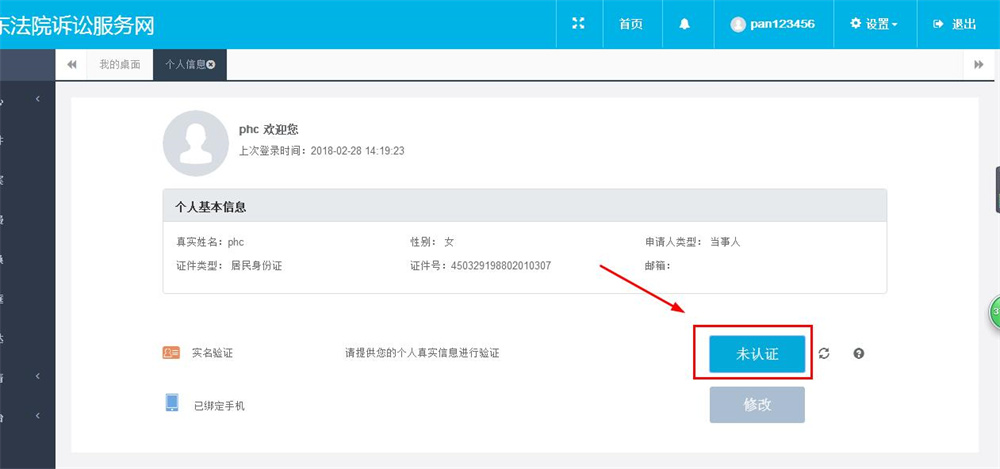Expand the 设置 settings dropdown

coord(874,24)
